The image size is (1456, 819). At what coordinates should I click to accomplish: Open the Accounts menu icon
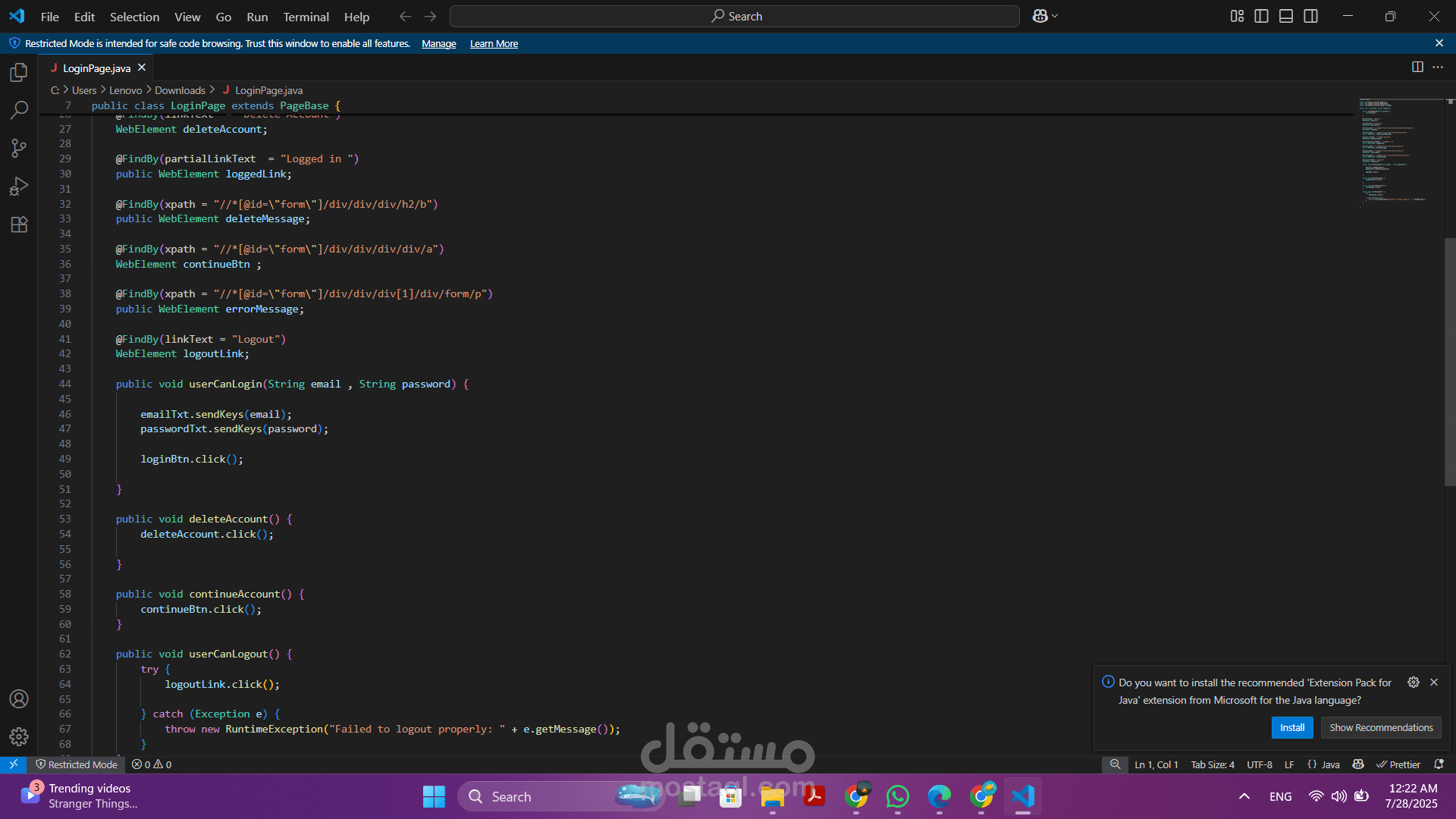[19, 699]
